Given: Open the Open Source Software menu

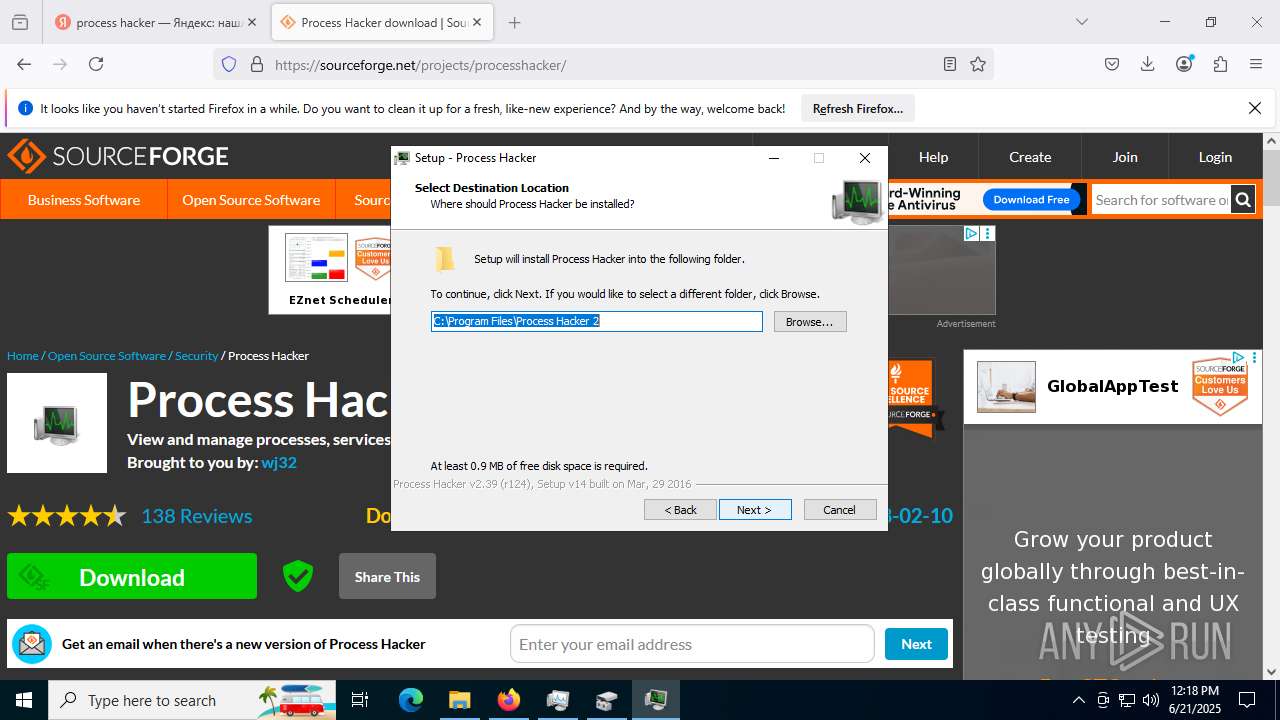Looking at the screenshot, I should coord(251,200).
